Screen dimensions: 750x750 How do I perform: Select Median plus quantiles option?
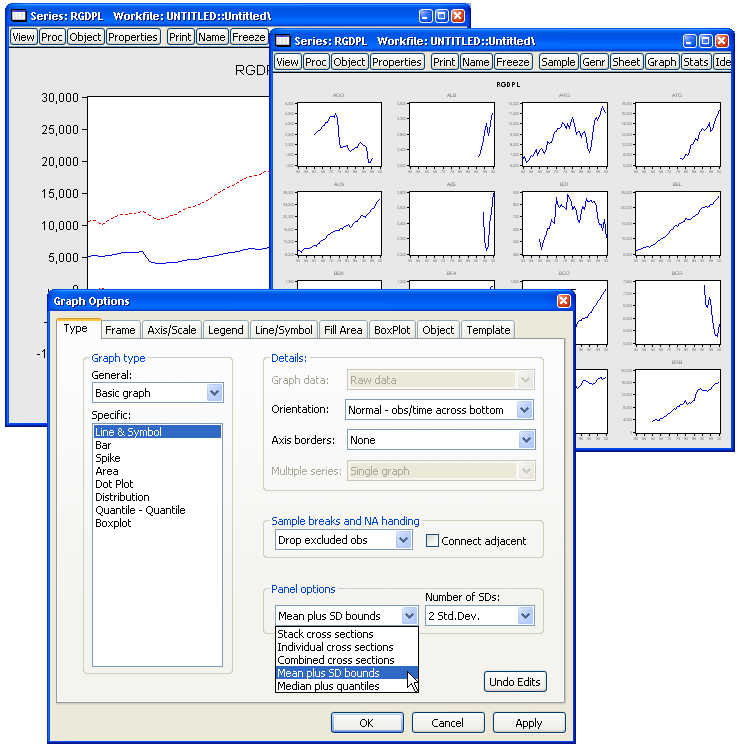tap(328, 686)
